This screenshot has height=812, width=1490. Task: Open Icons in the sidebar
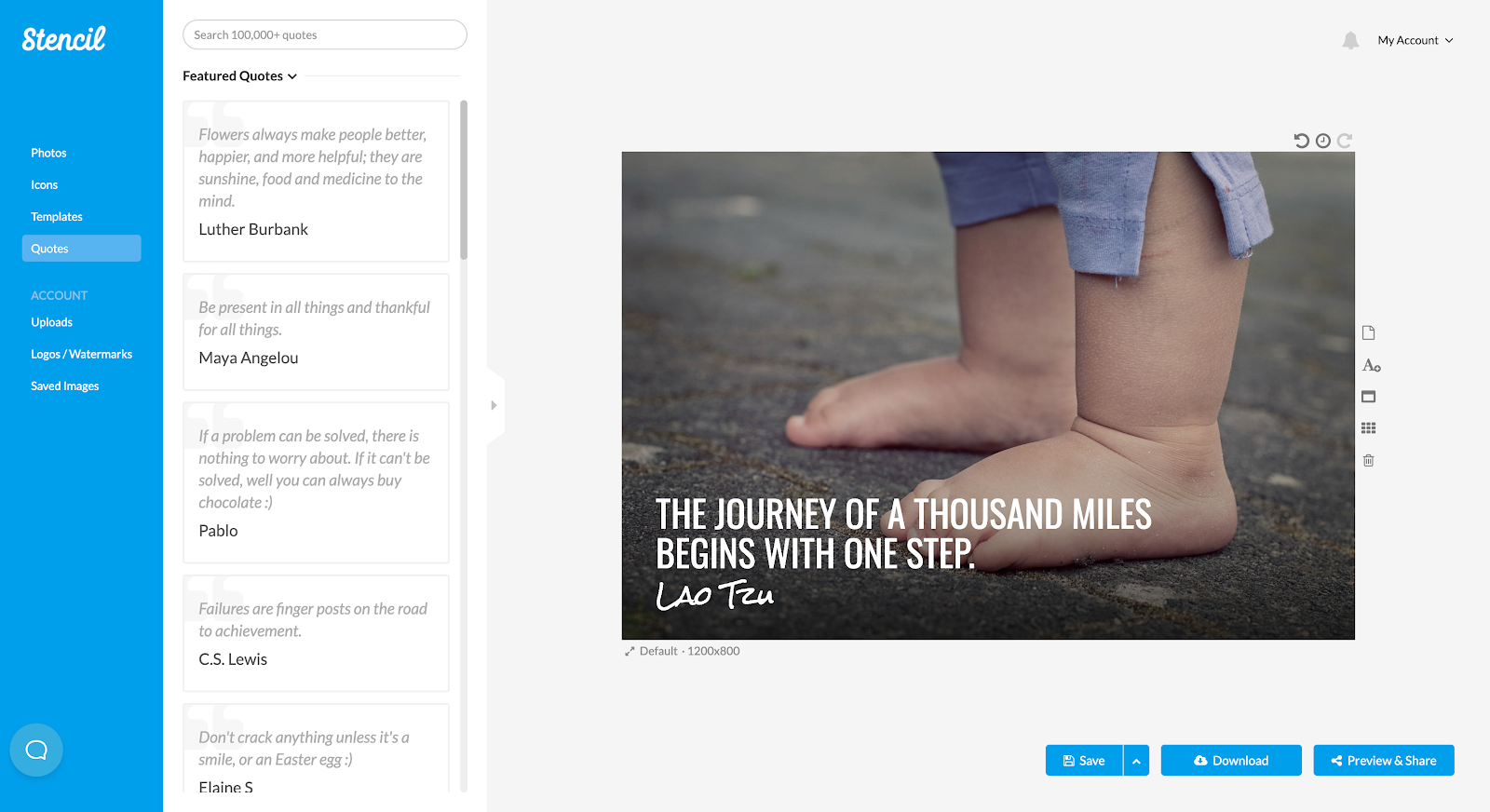[45, 184]
